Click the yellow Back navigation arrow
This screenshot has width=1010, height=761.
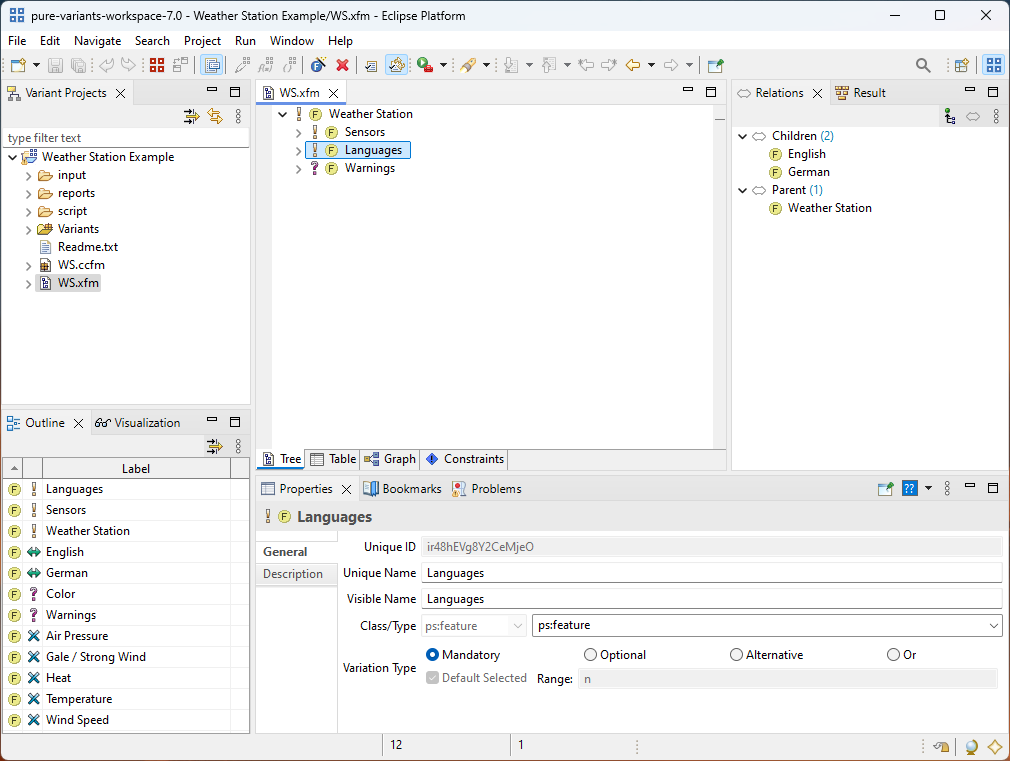tap(632, 65)
